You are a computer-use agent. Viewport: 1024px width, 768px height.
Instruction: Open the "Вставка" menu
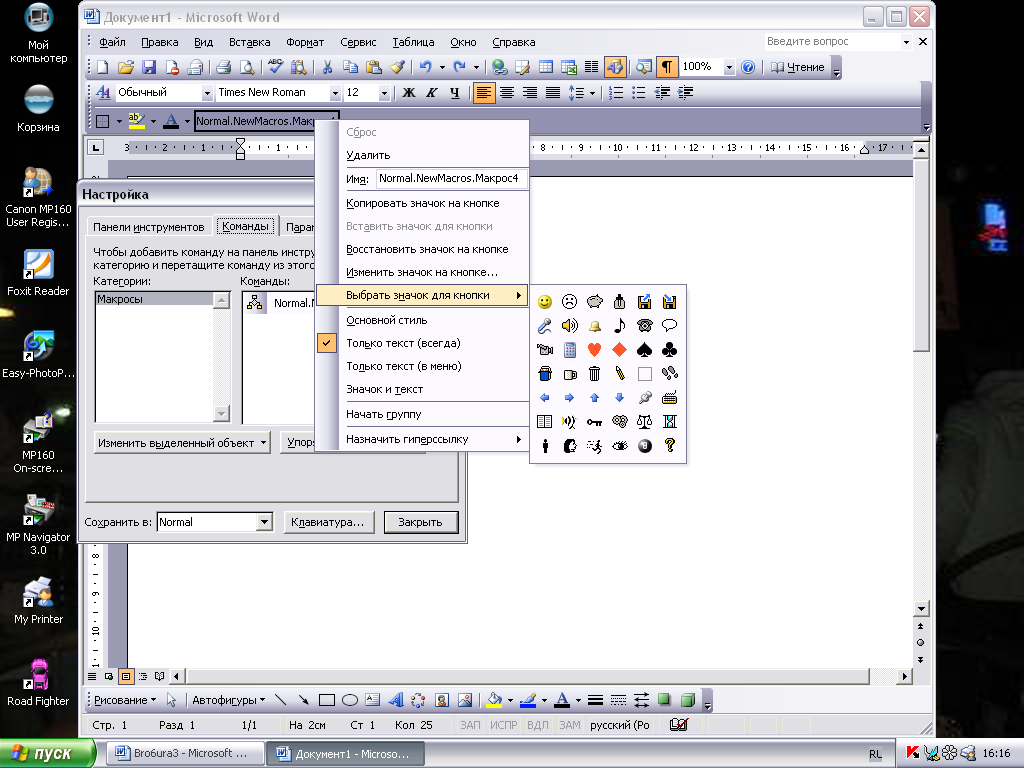[x=249, y=42]
